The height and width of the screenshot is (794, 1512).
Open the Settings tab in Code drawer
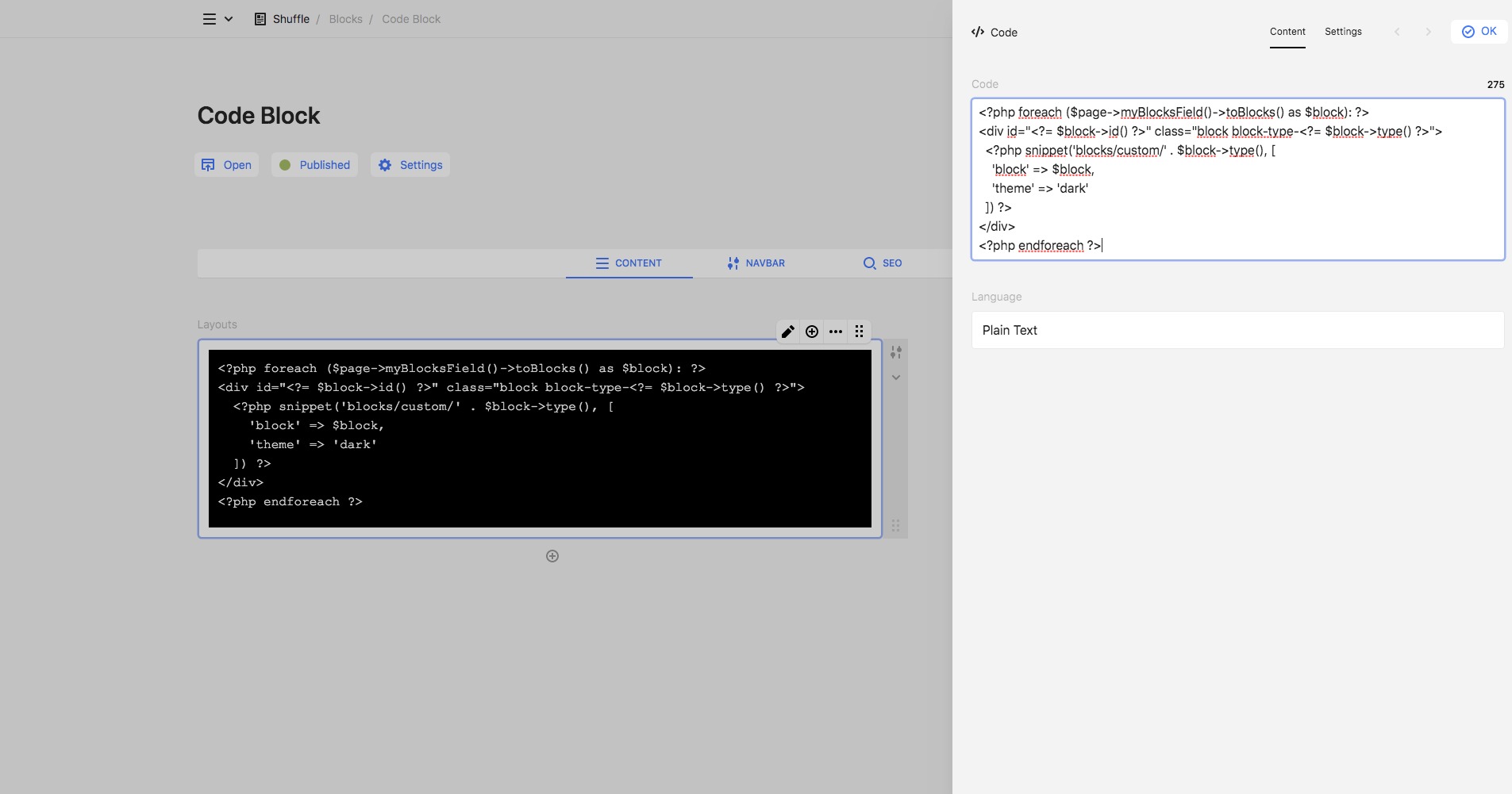(x=1343, y=32)
